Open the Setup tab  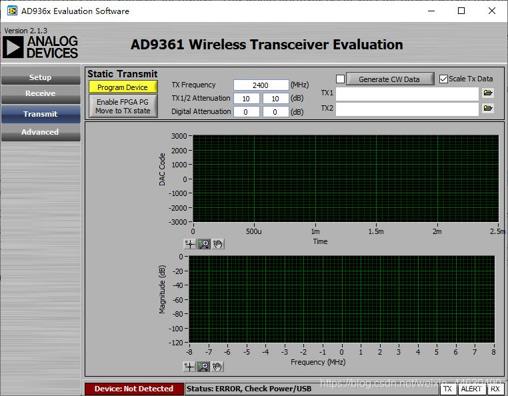(40, 77)
